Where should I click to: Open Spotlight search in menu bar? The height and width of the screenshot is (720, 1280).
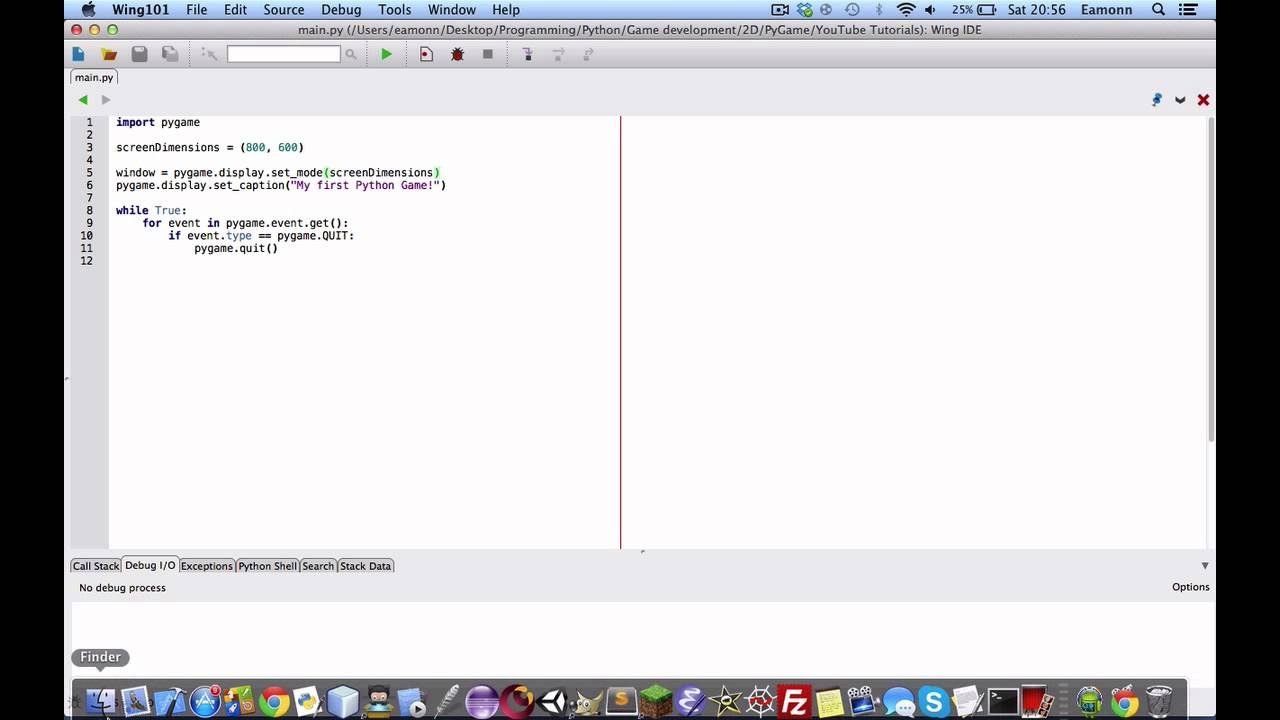click(1158, 9)
